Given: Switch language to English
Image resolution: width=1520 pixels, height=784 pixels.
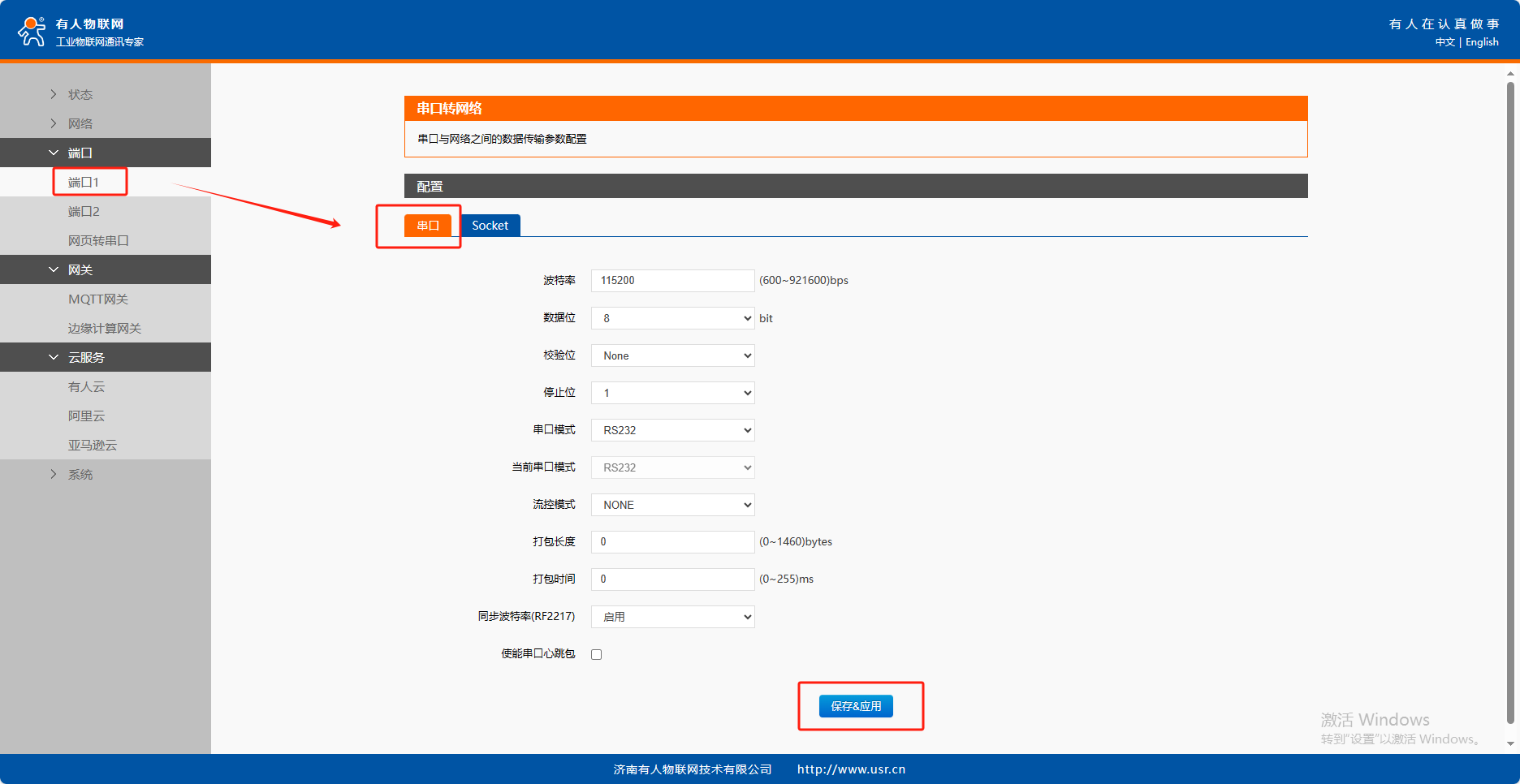Looking at the screenshot, I should 1482,42.
